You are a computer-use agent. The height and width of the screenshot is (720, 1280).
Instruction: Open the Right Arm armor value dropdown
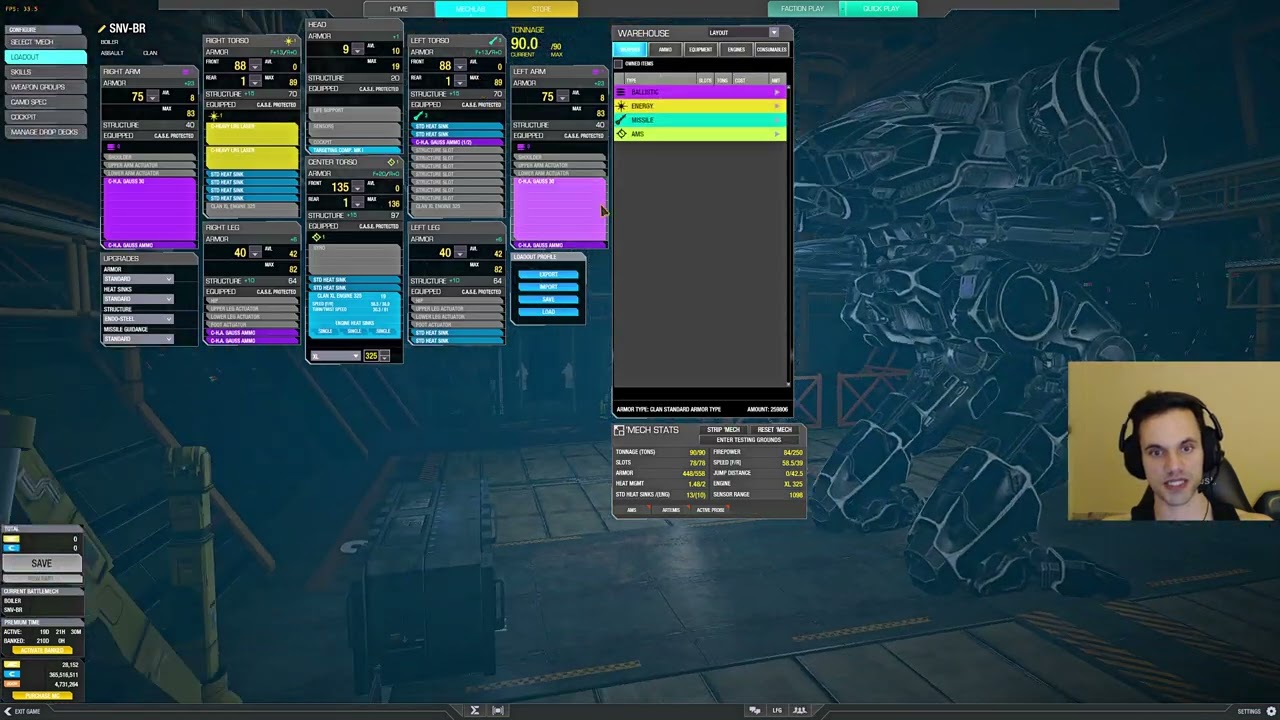click(152, 97)
